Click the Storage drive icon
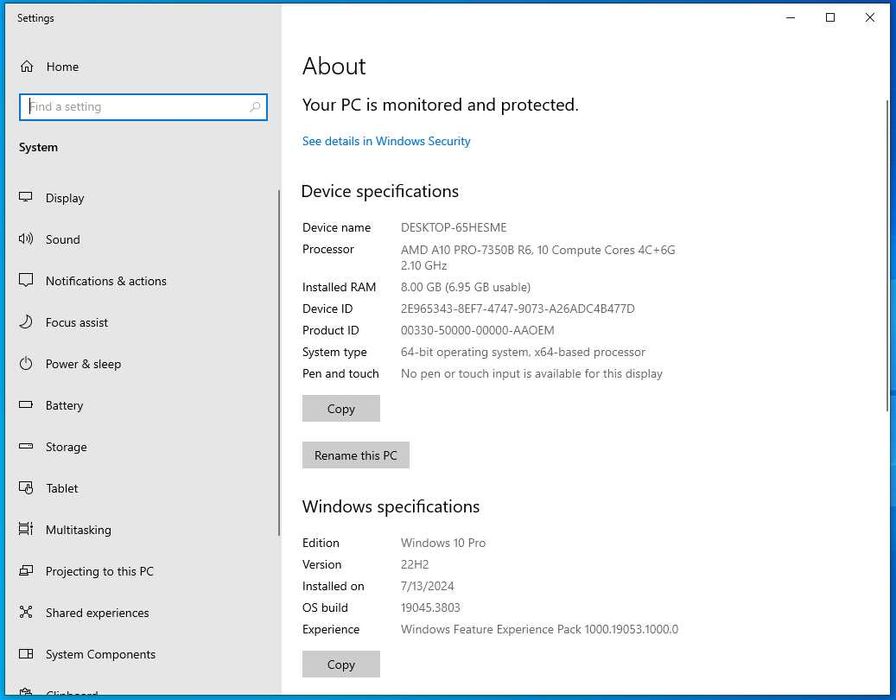The height and width of the screenshot is (700, 896). (x=26, y=446)
